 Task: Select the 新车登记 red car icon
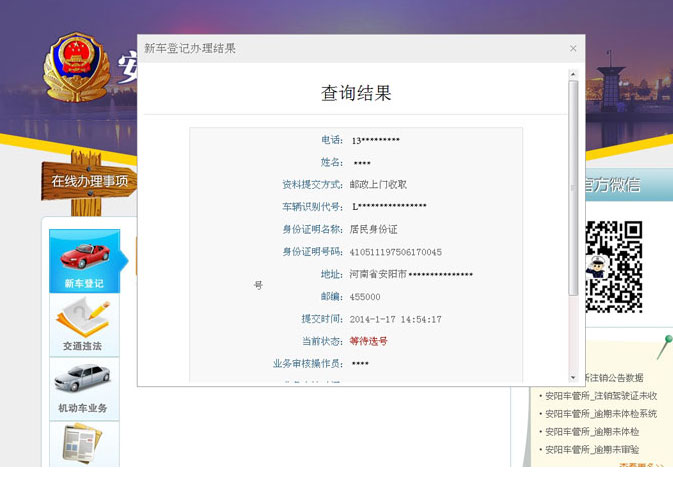click(x=85, y=261)
